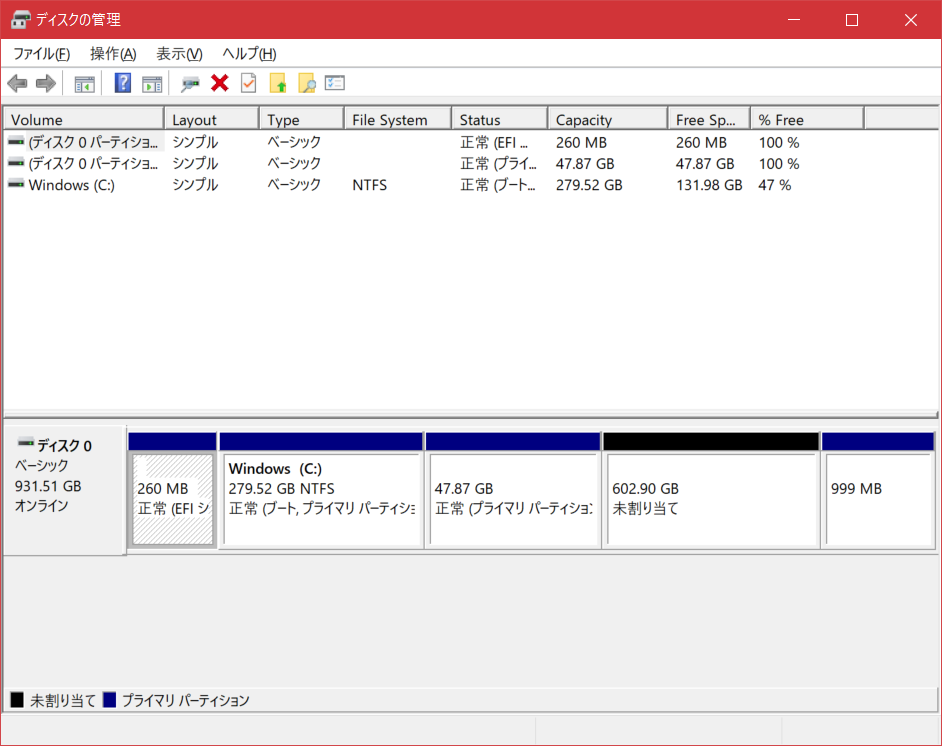Viewport: 942px width, 746px height.
Task: Click the connect/refresh disk toolbar icon
Action: click(190, 84)
